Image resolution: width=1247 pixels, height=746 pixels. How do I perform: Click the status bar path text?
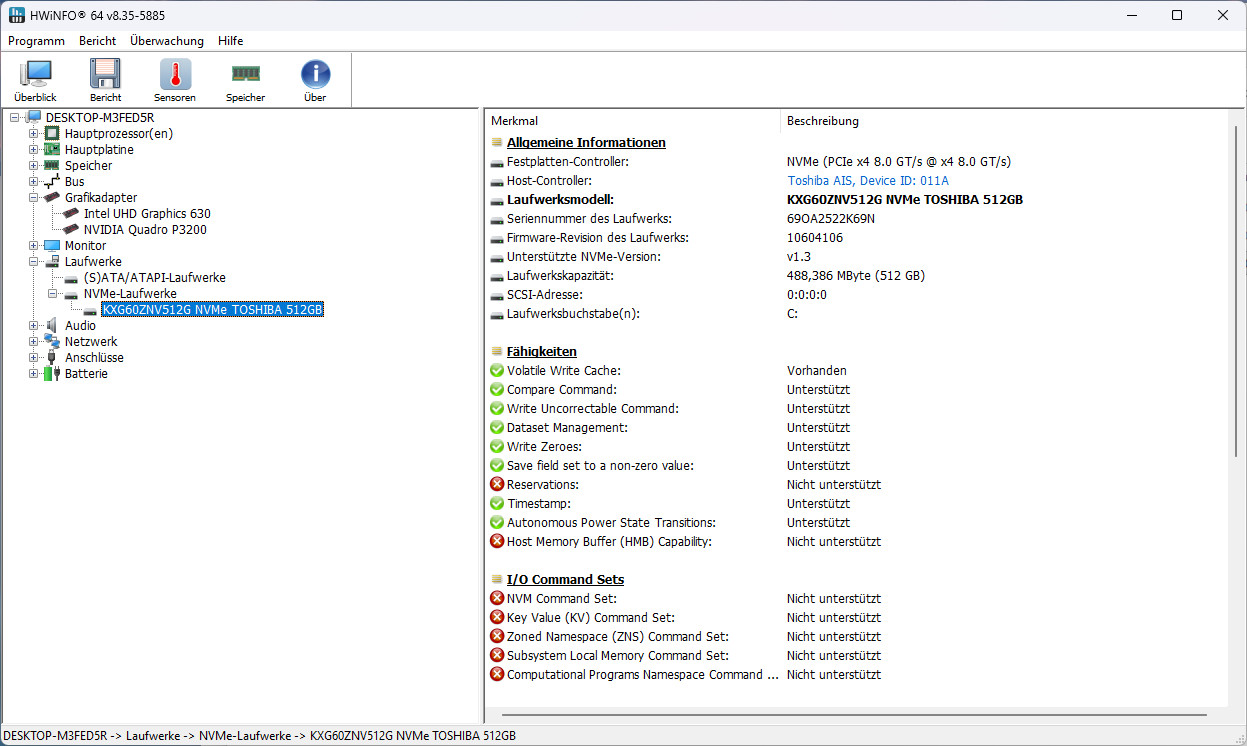click(x=260, y=736)
